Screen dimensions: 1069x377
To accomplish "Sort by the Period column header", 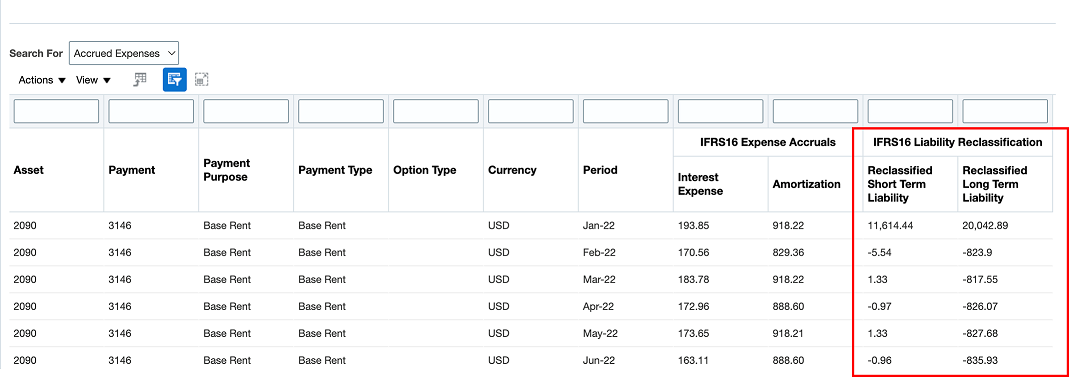I will (600, 170).
